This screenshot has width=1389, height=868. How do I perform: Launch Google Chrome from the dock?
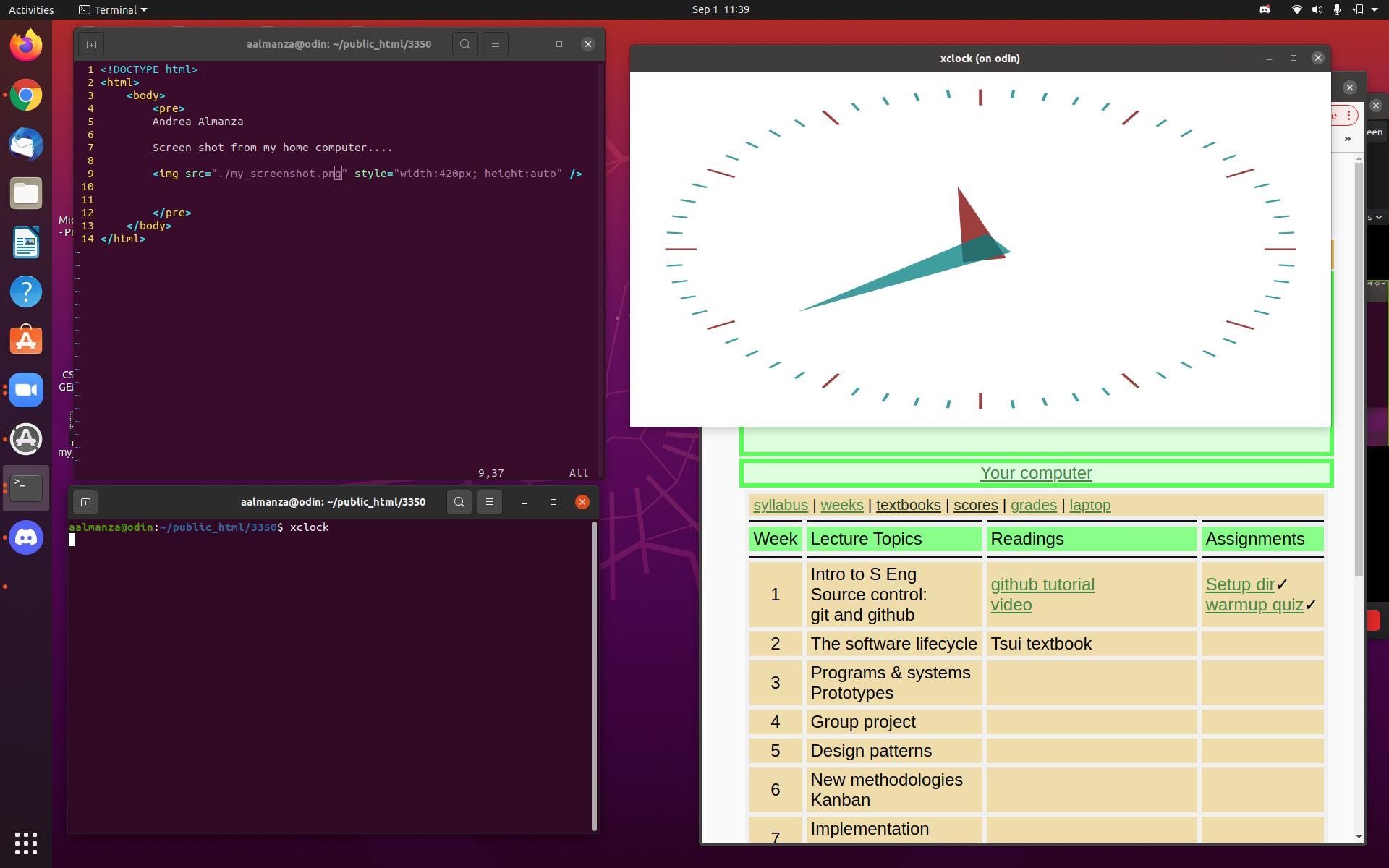coord(26,95)
